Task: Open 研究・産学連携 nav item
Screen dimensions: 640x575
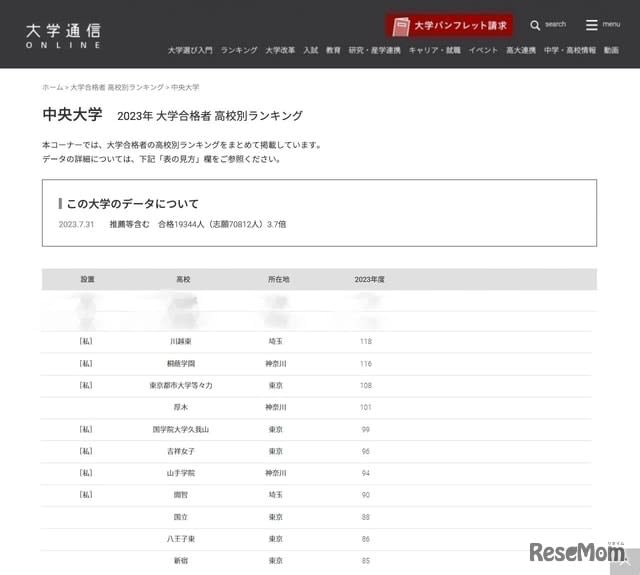Action: click(374, 50)
